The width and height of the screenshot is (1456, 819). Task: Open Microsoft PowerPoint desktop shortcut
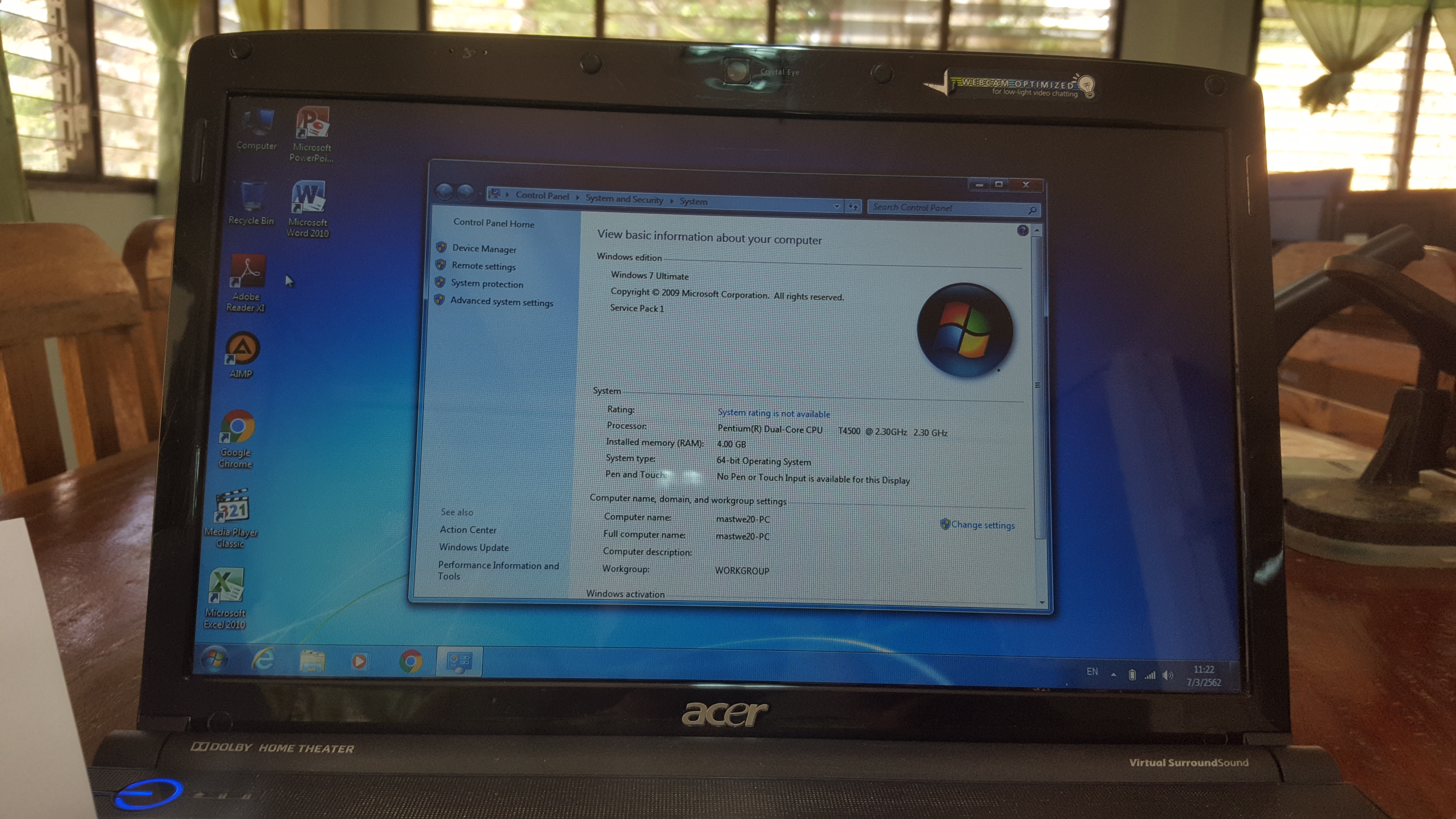(x=311, y=134)
